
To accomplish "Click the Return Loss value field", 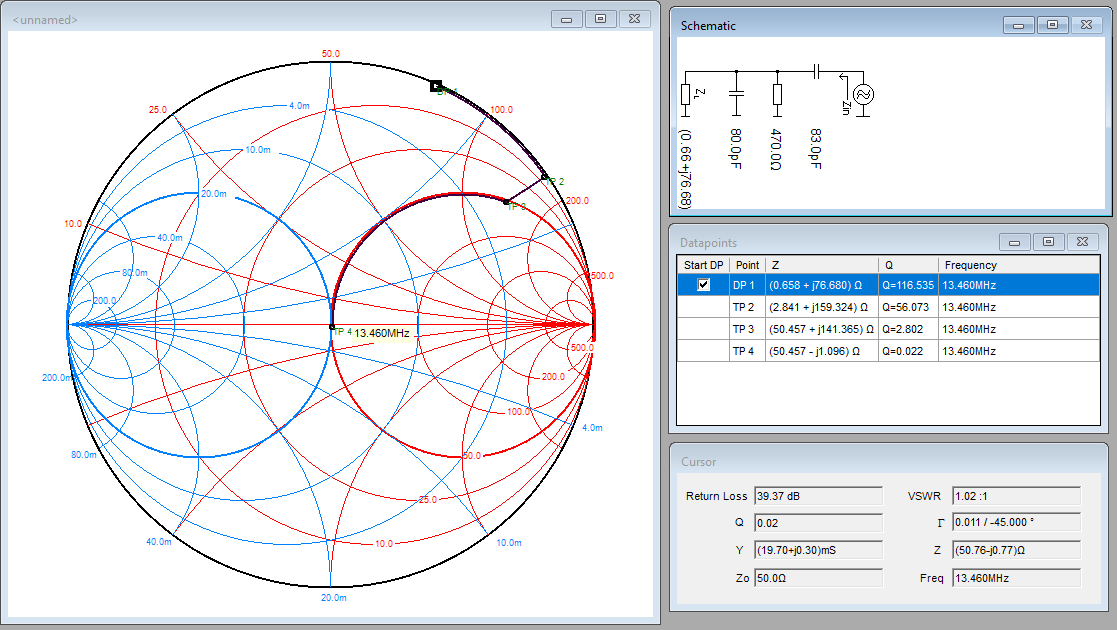I will 817,496.
